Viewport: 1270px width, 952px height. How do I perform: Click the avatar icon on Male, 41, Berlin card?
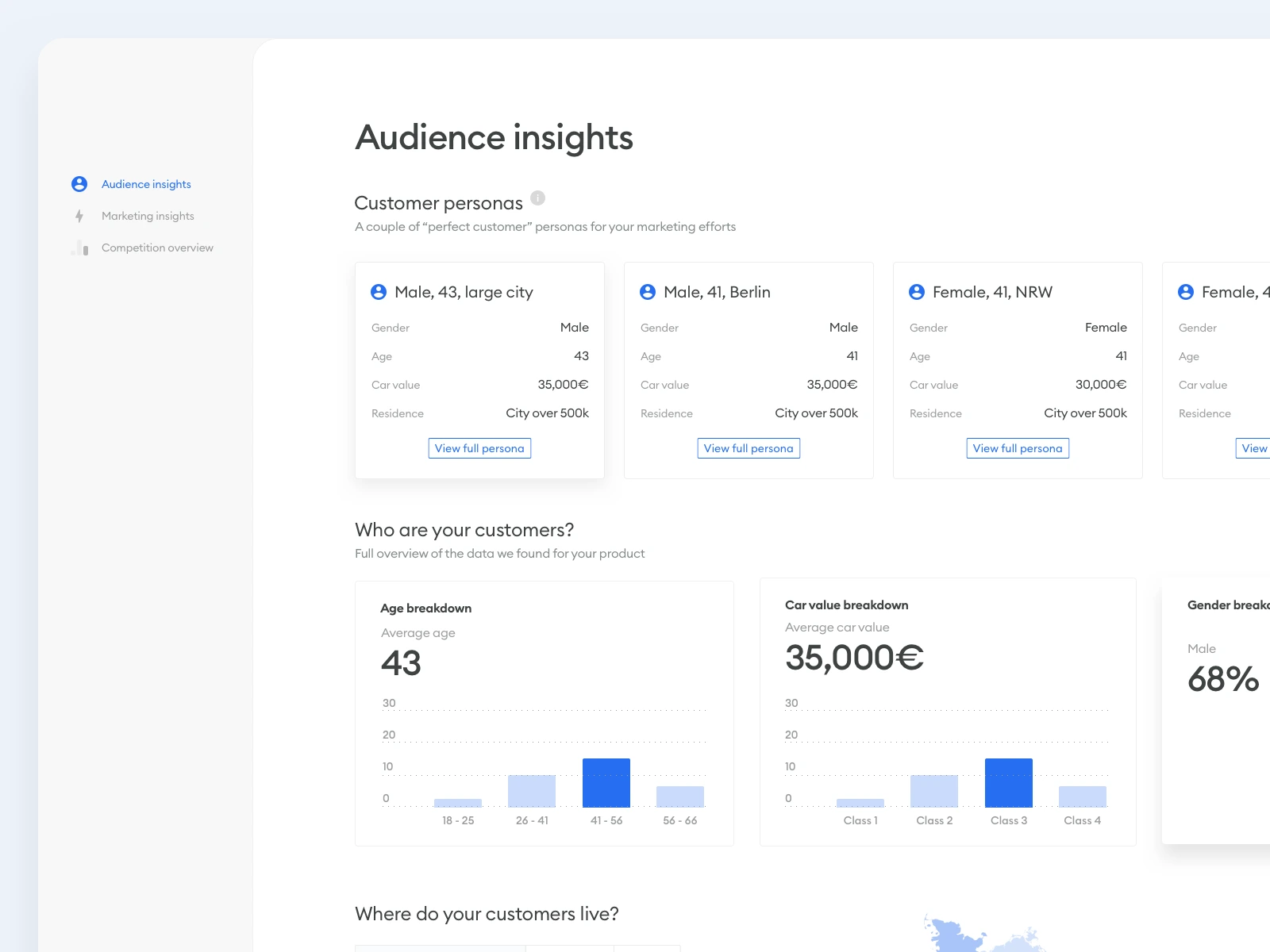[x=648, y=292]
